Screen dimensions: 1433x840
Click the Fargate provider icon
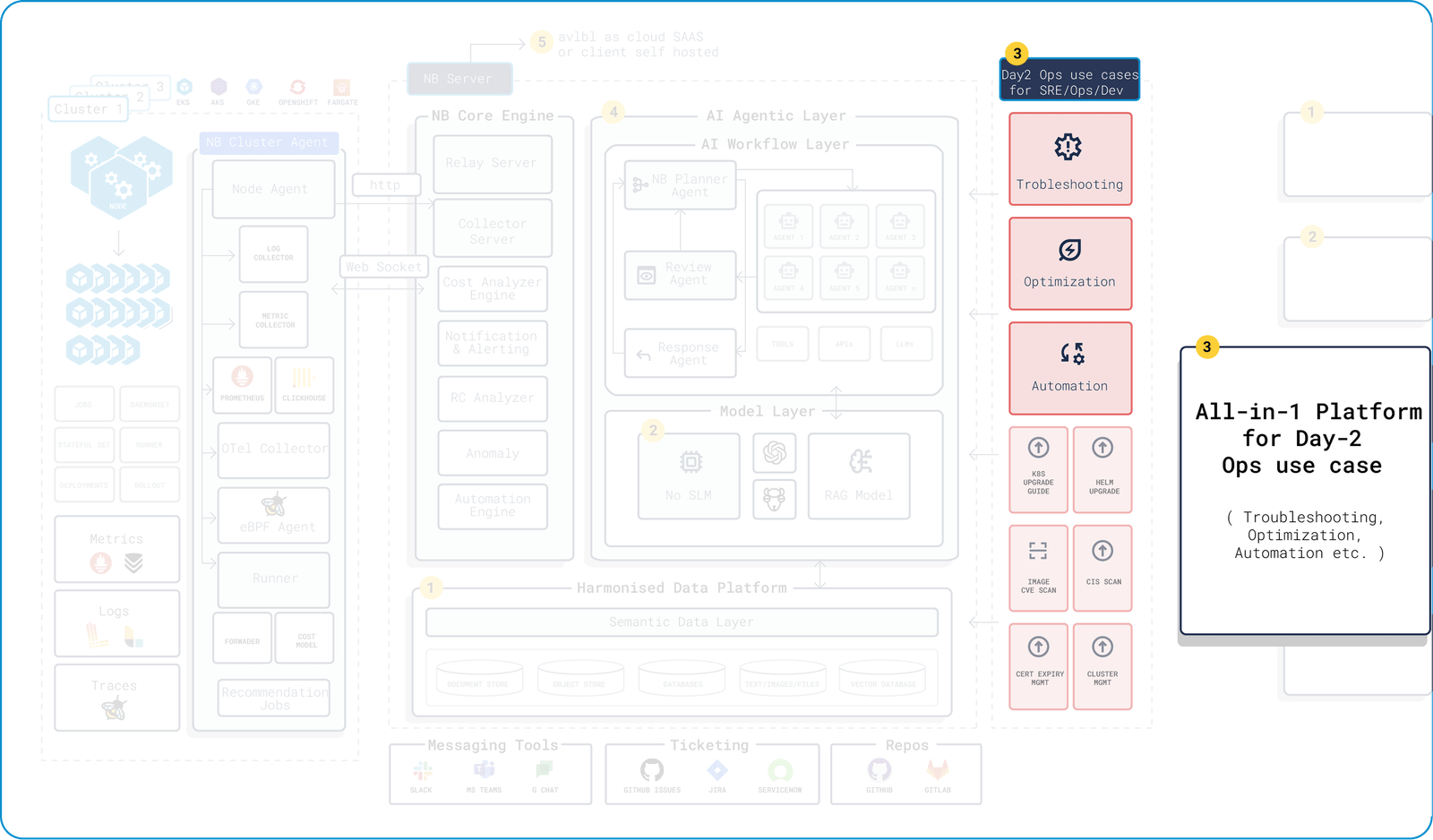coord(341,87)
